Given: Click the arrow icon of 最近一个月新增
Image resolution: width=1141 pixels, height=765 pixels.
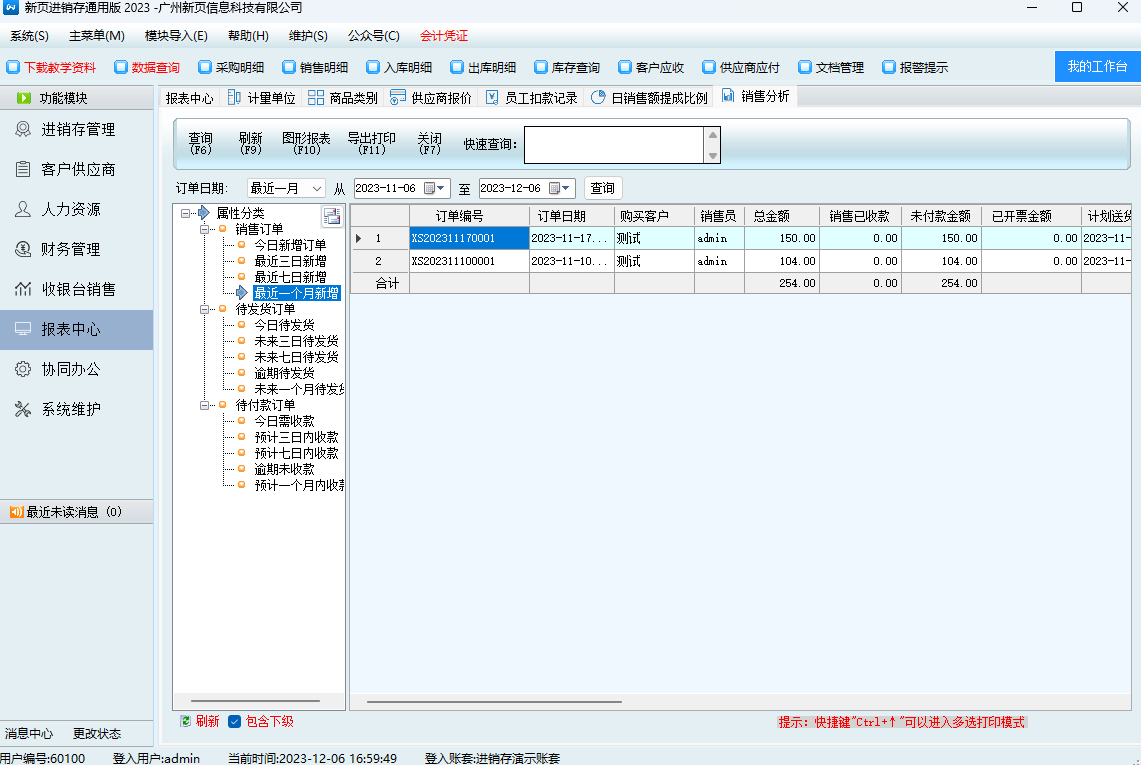Looking at the screenshot, I should [x=242, y=293].
